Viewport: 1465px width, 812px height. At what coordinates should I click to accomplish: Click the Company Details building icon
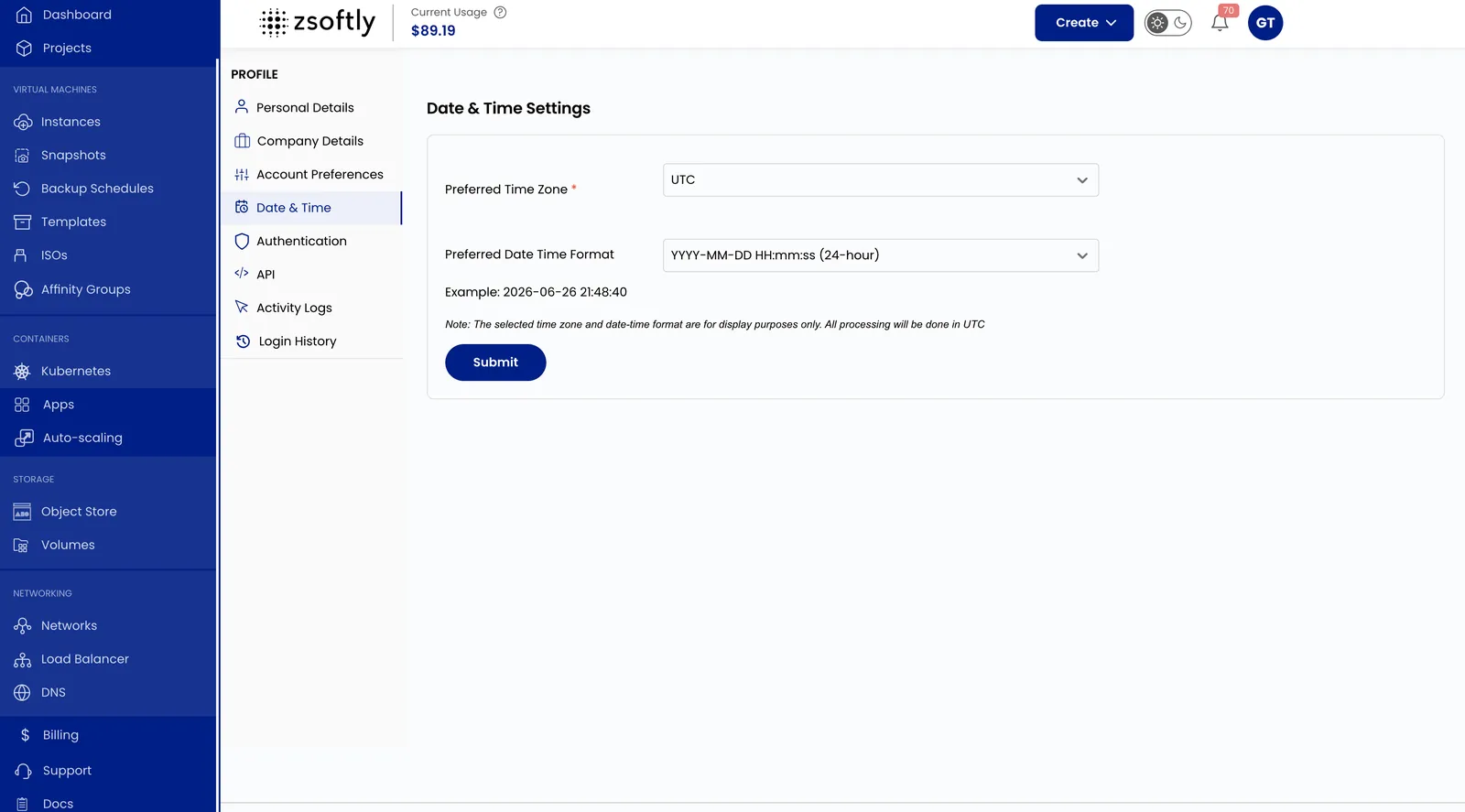(x=242, y=141)
